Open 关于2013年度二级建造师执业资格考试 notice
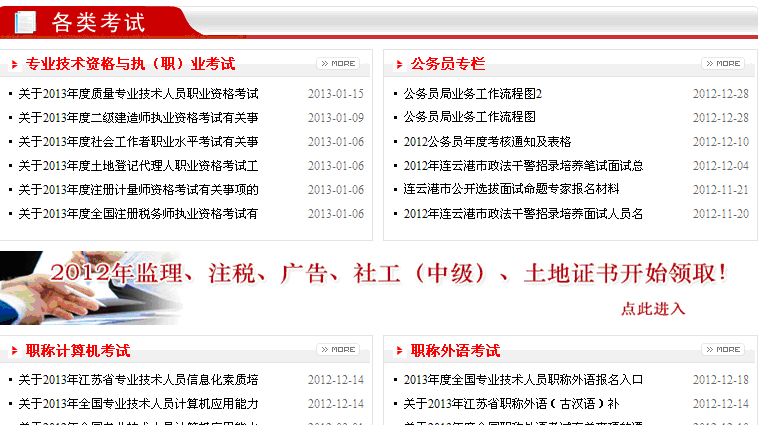 pyautogui.click(x=138, y=118)
